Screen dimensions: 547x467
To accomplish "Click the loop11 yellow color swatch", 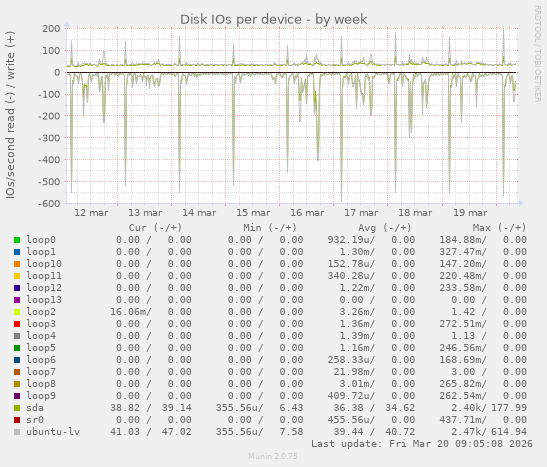I will click(x=17, y=276).
